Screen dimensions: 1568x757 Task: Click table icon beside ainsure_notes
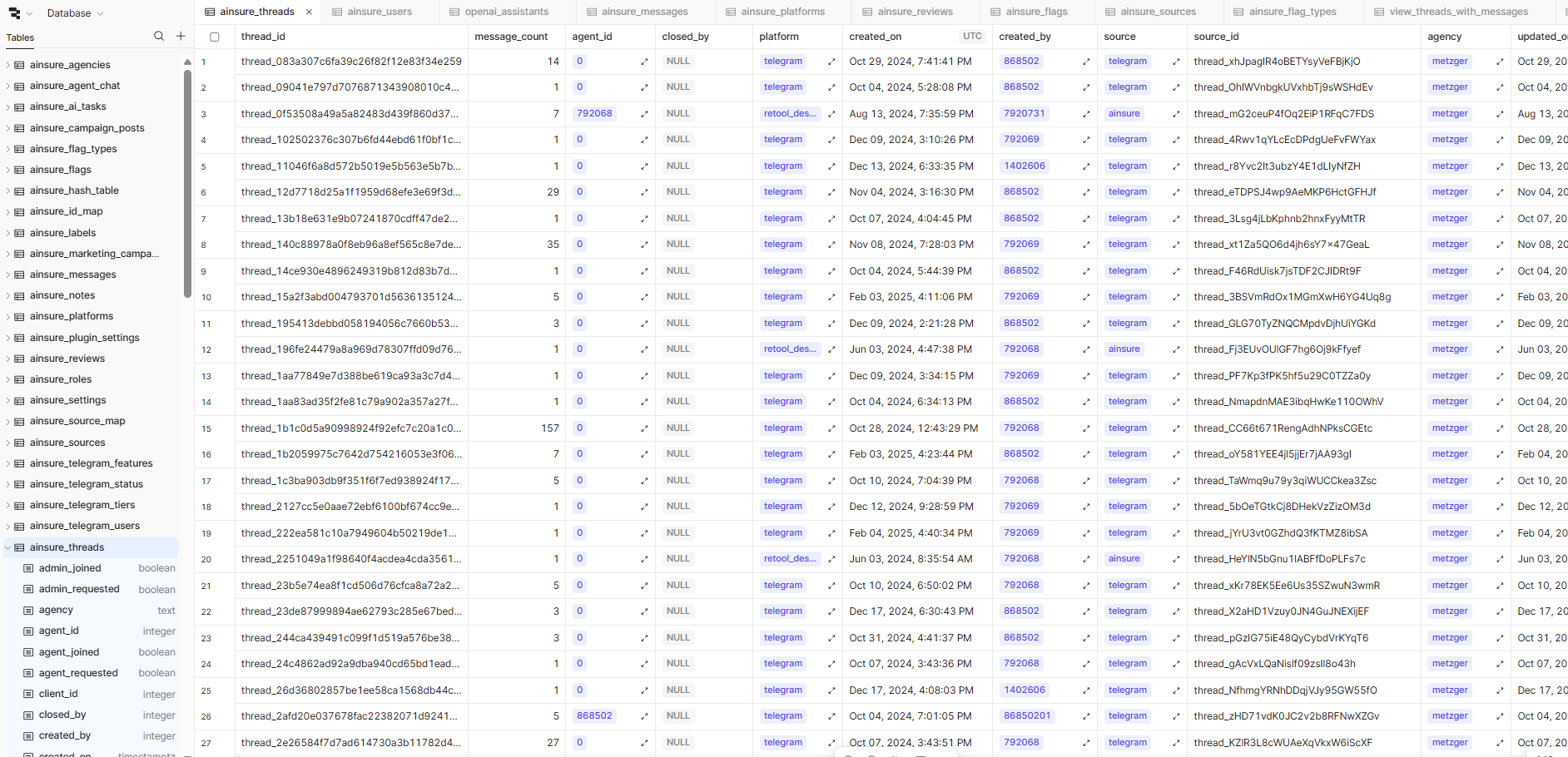(x=19, y=295)
